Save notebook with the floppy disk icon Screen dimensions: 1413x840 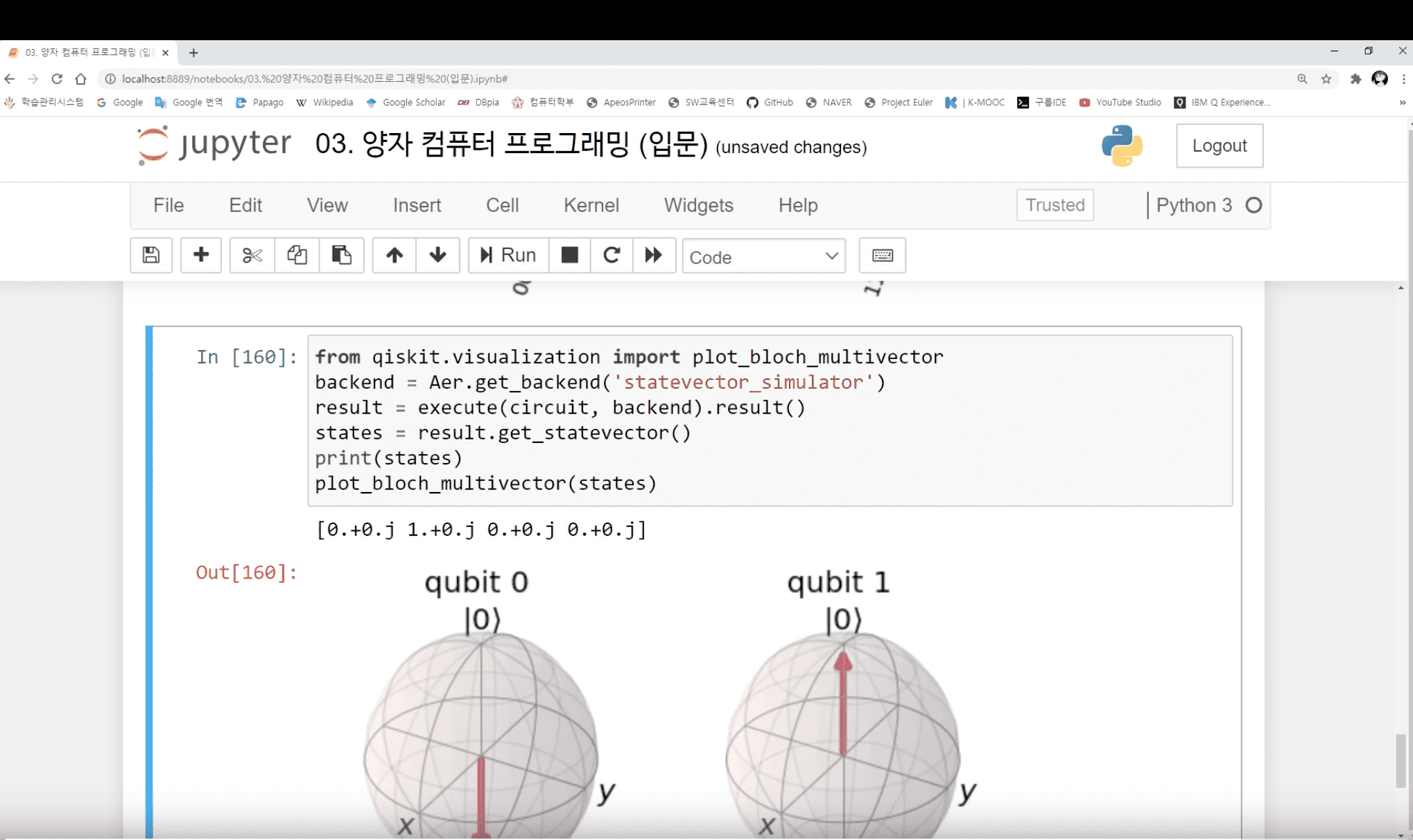pos(151,256)
